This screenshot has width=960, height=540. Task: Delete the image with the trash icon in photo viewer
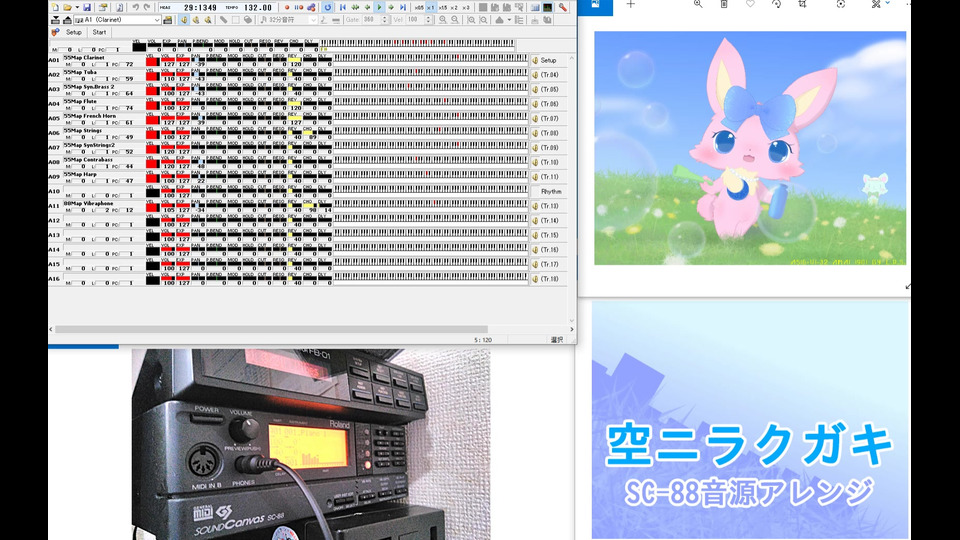pos(724,4)
